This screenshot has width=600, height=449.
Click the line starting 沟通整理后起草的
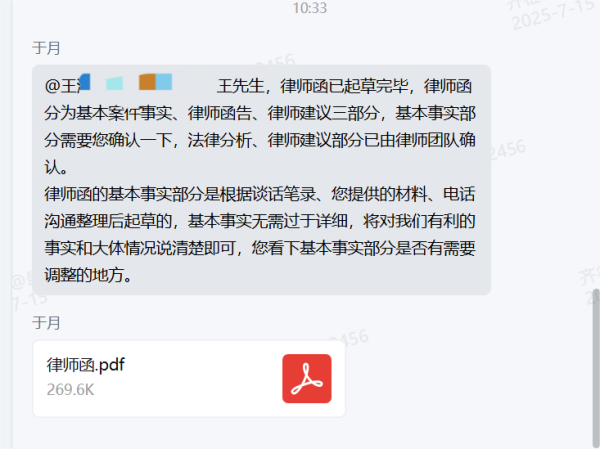[x=260, y=221]
